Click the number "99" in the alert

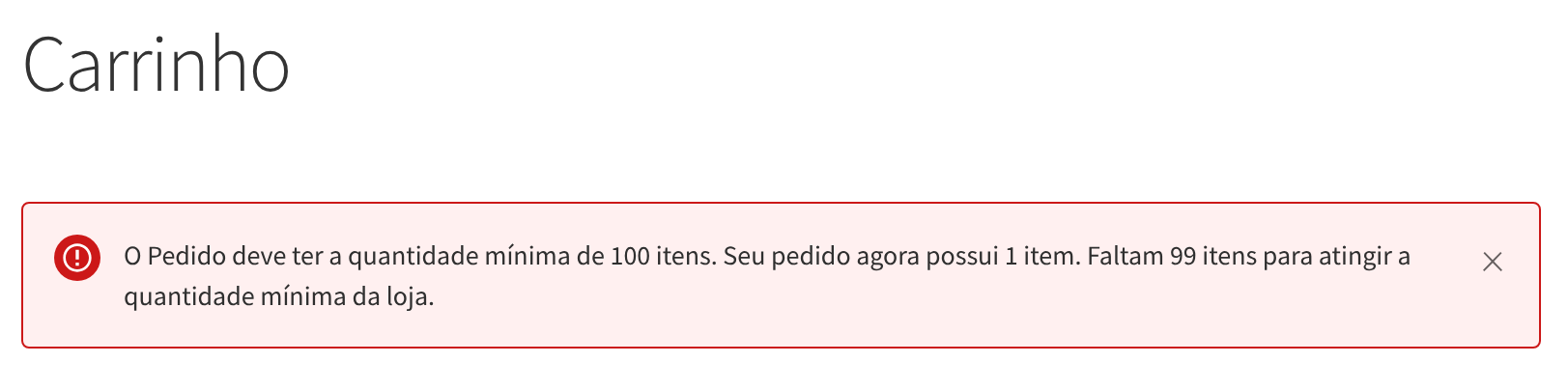(x=1183, y=257)
